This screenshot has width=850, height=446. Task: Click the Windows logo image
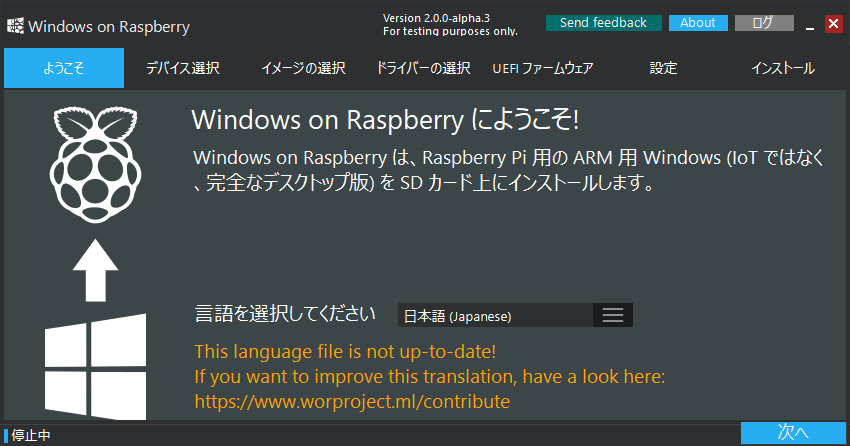pyautogui.click(x=95, y=367)
